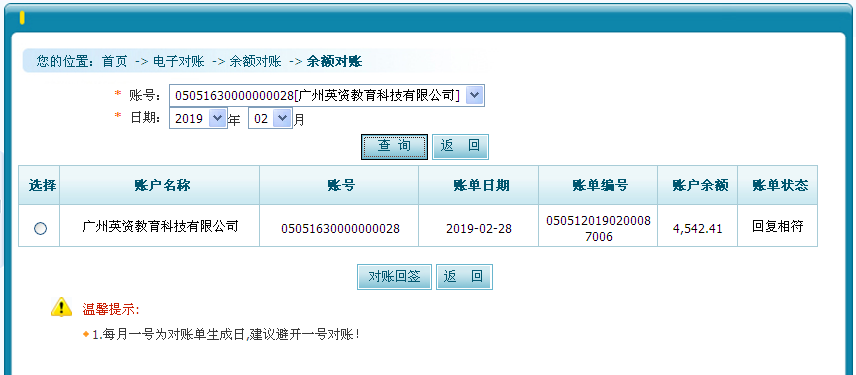Click the account name cell 广州英资教育科技有限公司

pyautogui.click(x=160, y=226)
